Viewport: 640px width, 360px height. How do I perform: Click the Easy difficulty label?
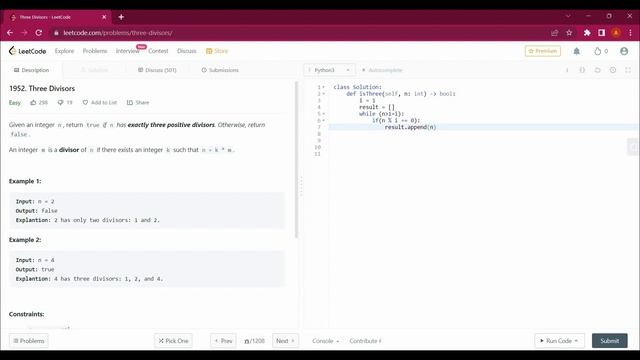[x=15, y=102]
